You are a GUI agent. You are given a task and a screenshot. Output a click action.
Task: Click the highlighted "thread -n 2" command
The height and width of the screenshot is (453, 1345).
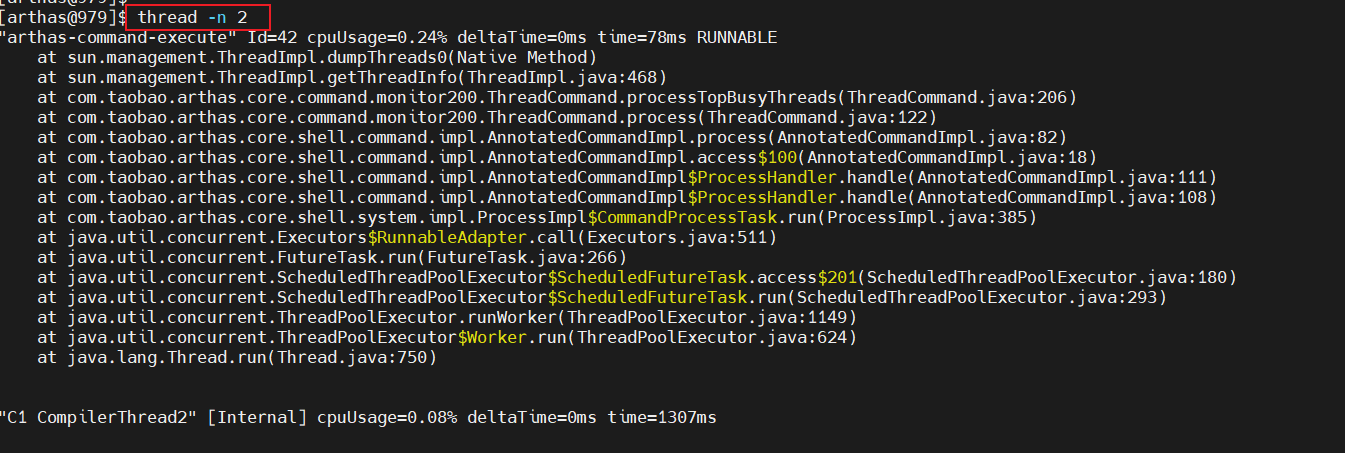[192, 18]
